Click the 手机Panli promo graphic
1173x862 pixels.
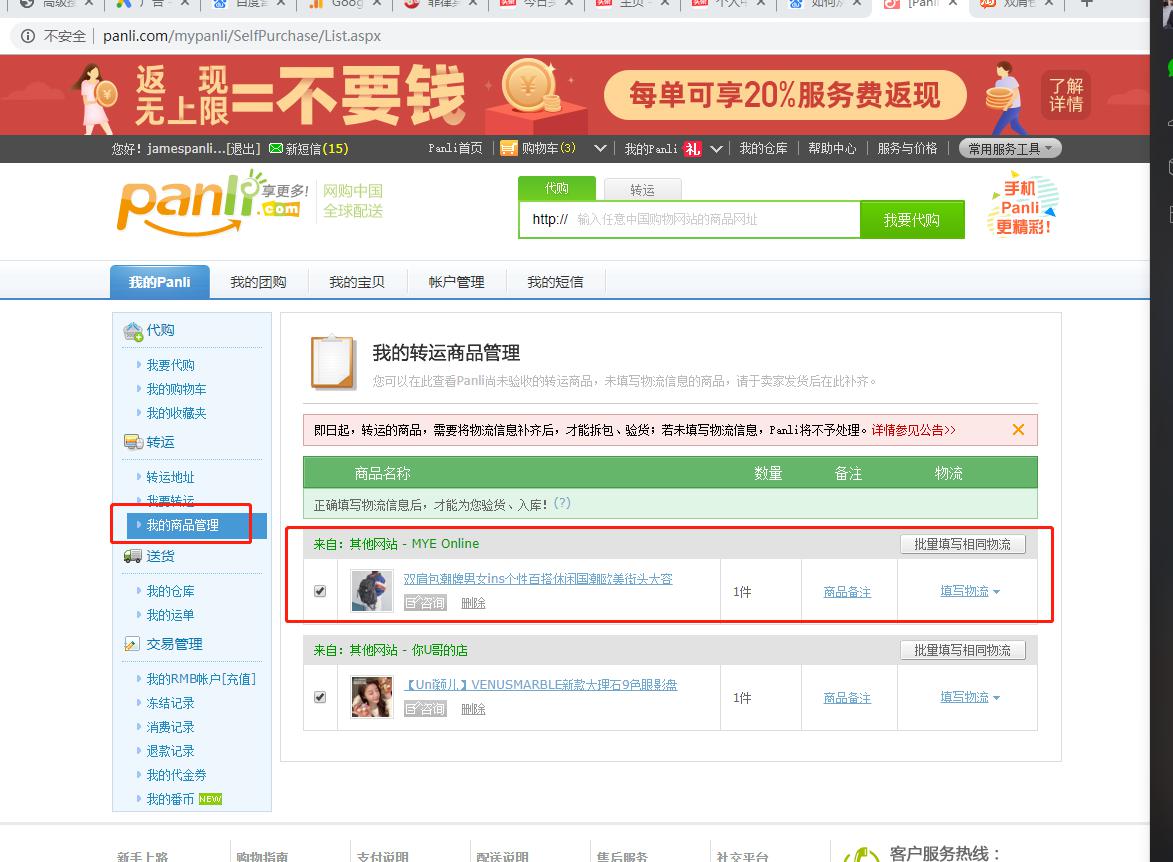1020,205
